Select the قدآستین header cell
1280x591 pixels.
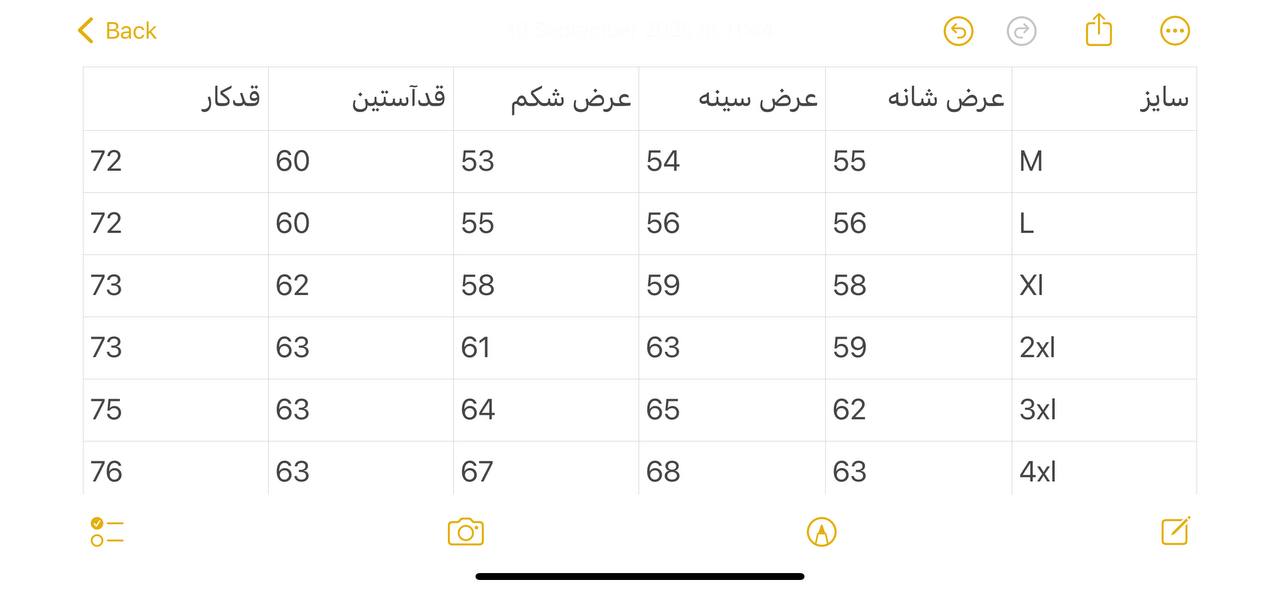[x=361, y=98]
